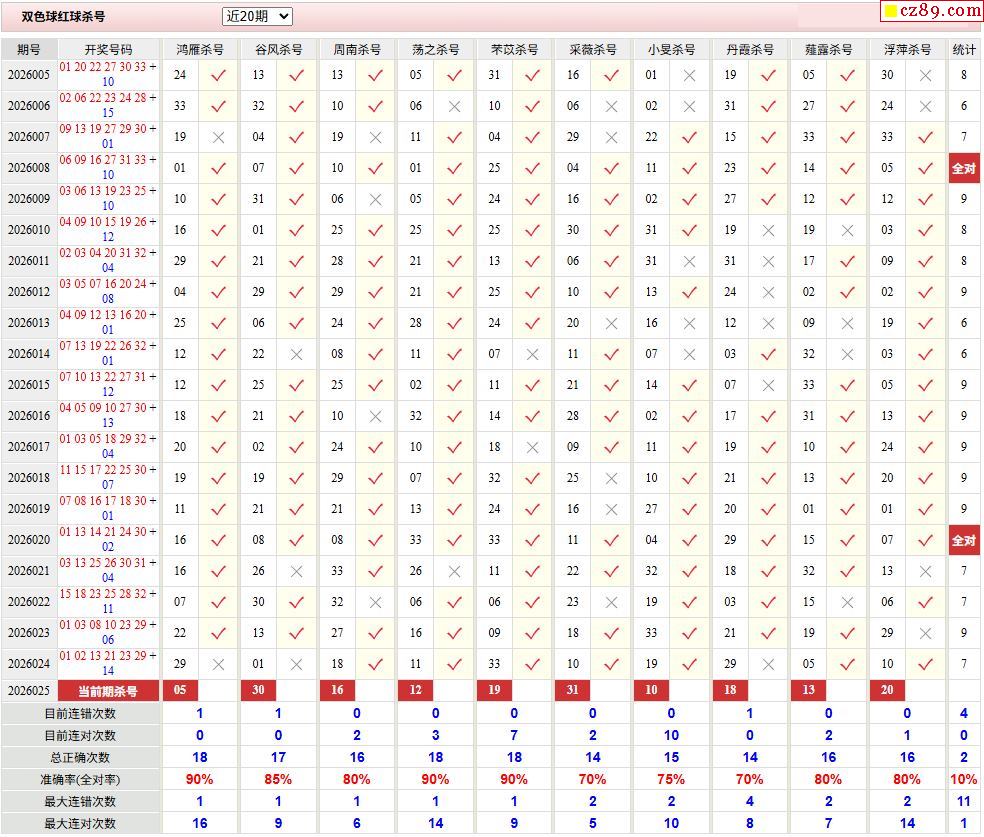984x837 pixels.
Task: Click the X mark for 鸿雁杀号 in row 2026007
Action: [218, 137]
